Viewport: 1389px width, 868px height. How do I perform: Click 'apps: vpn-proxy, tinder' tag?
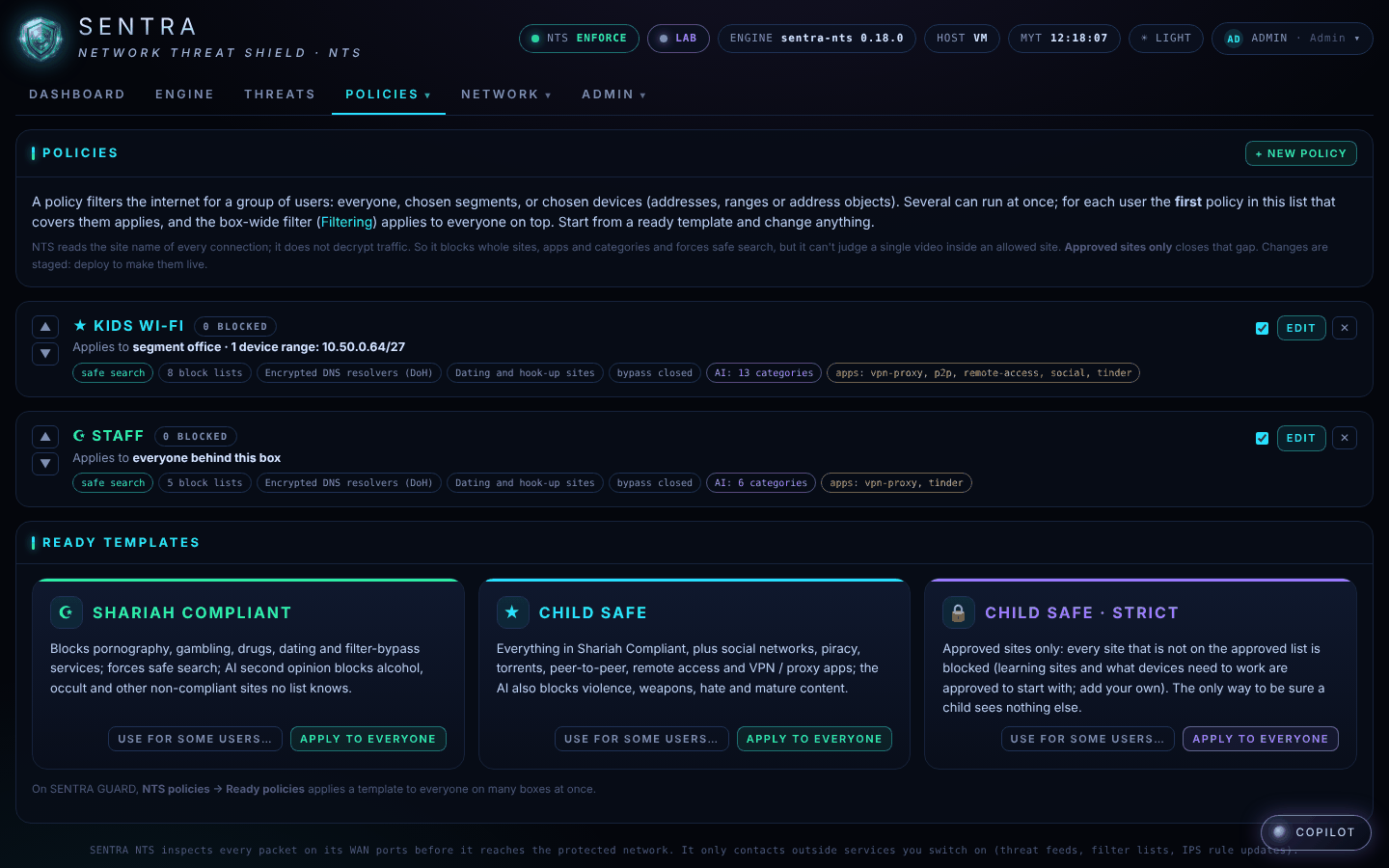point(896,483)
